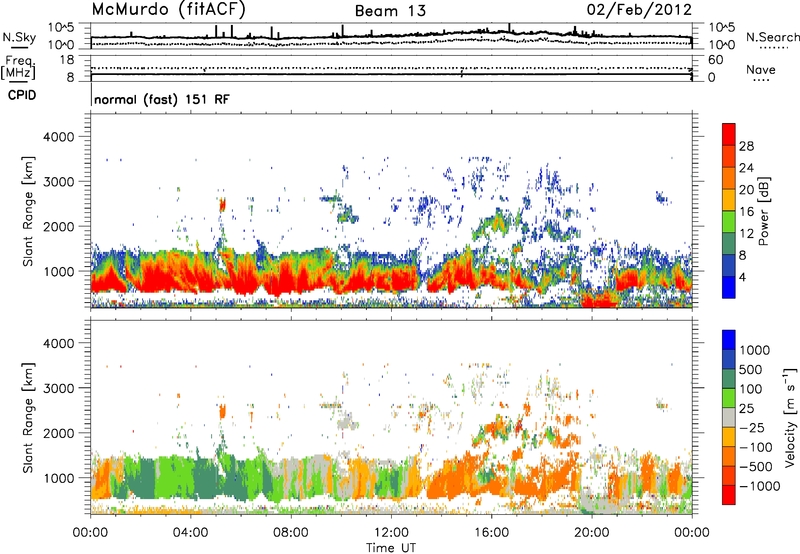Click the solid line sample under N.Sky

tap(19, 48)
